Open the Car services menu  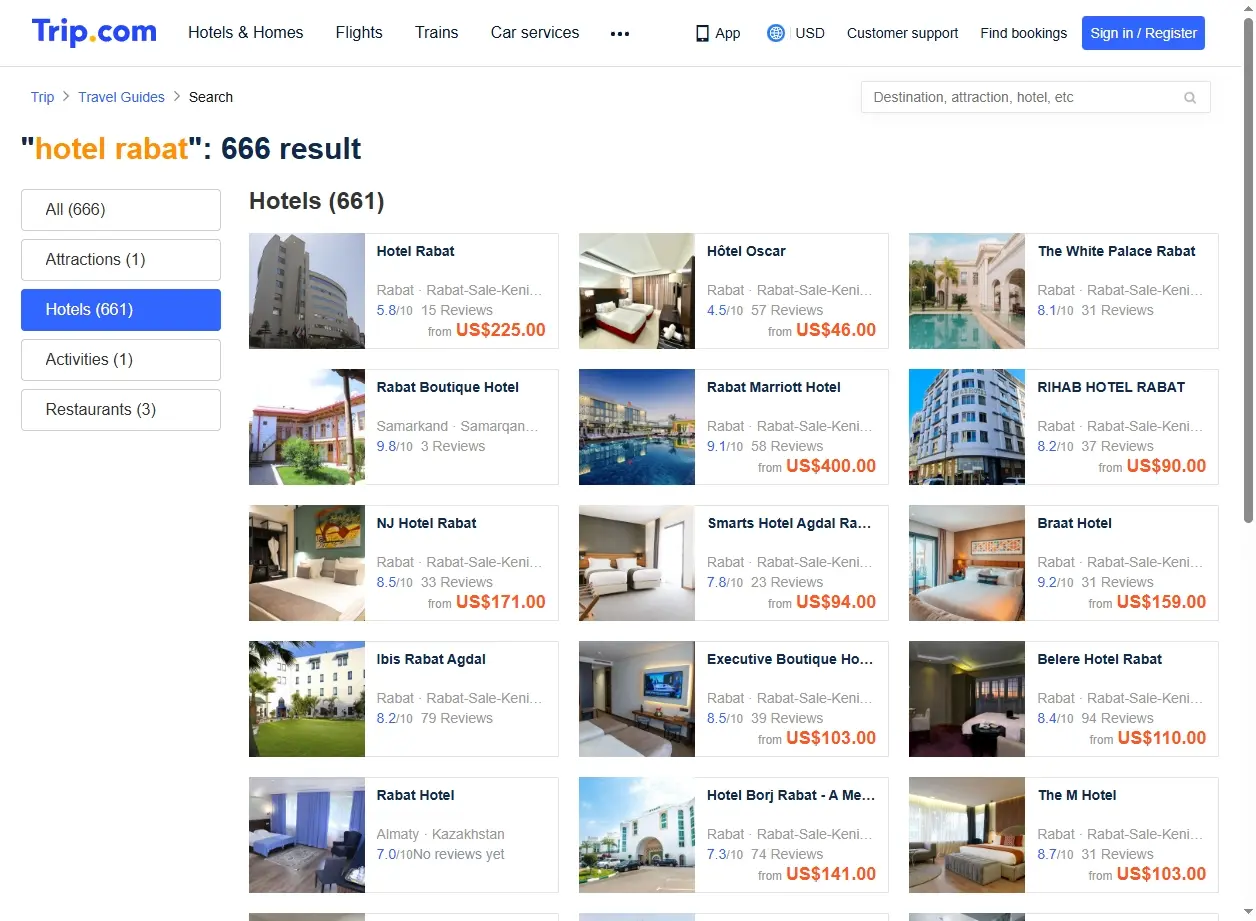coord(535,33)
